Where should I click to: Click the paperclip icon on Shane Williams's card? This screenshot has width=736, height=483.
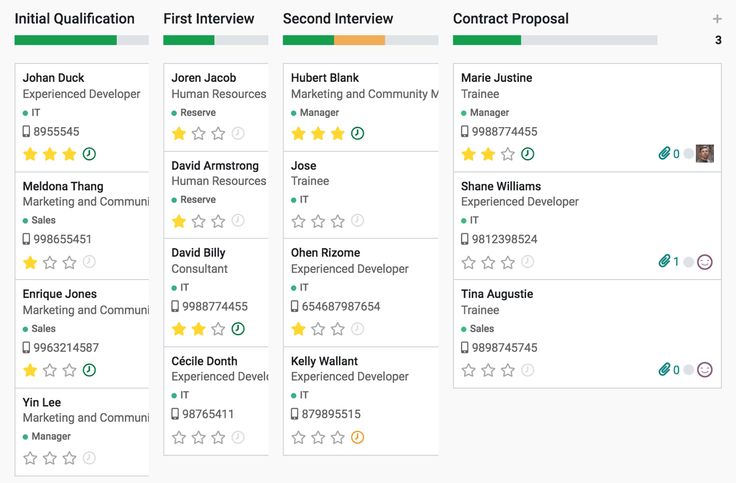click(664, 262)
